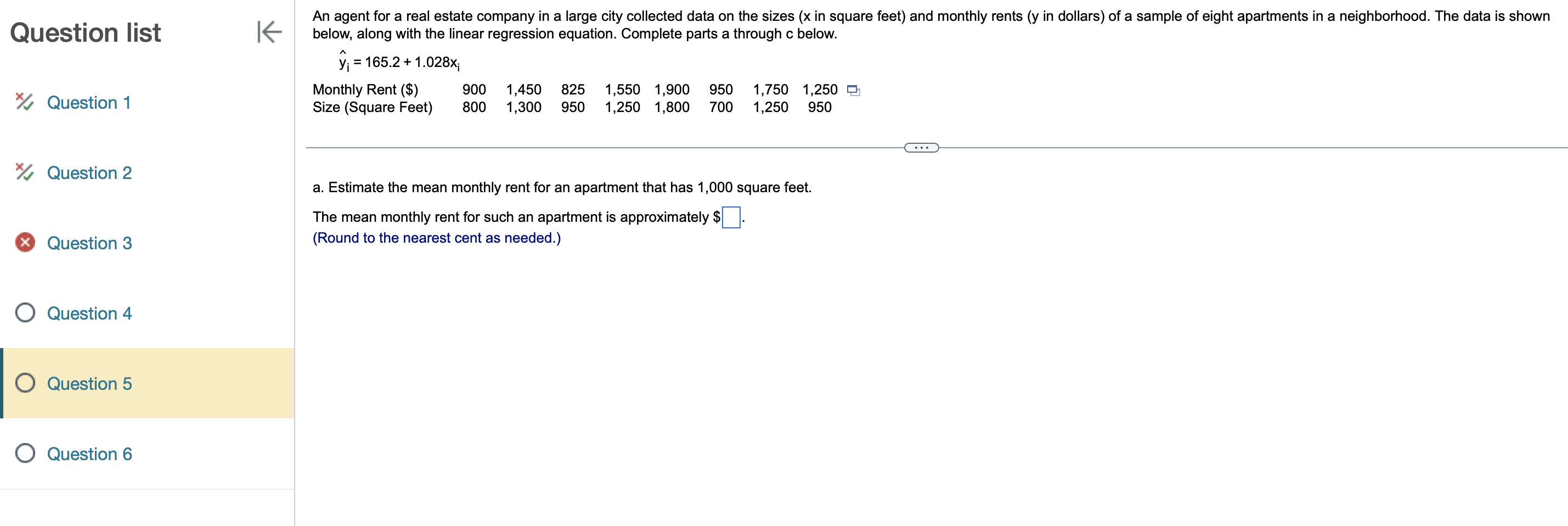Click the size value 800
The width and height of the screenshot is (1568, 526).
pyautogui.click(x=474, y=107)
